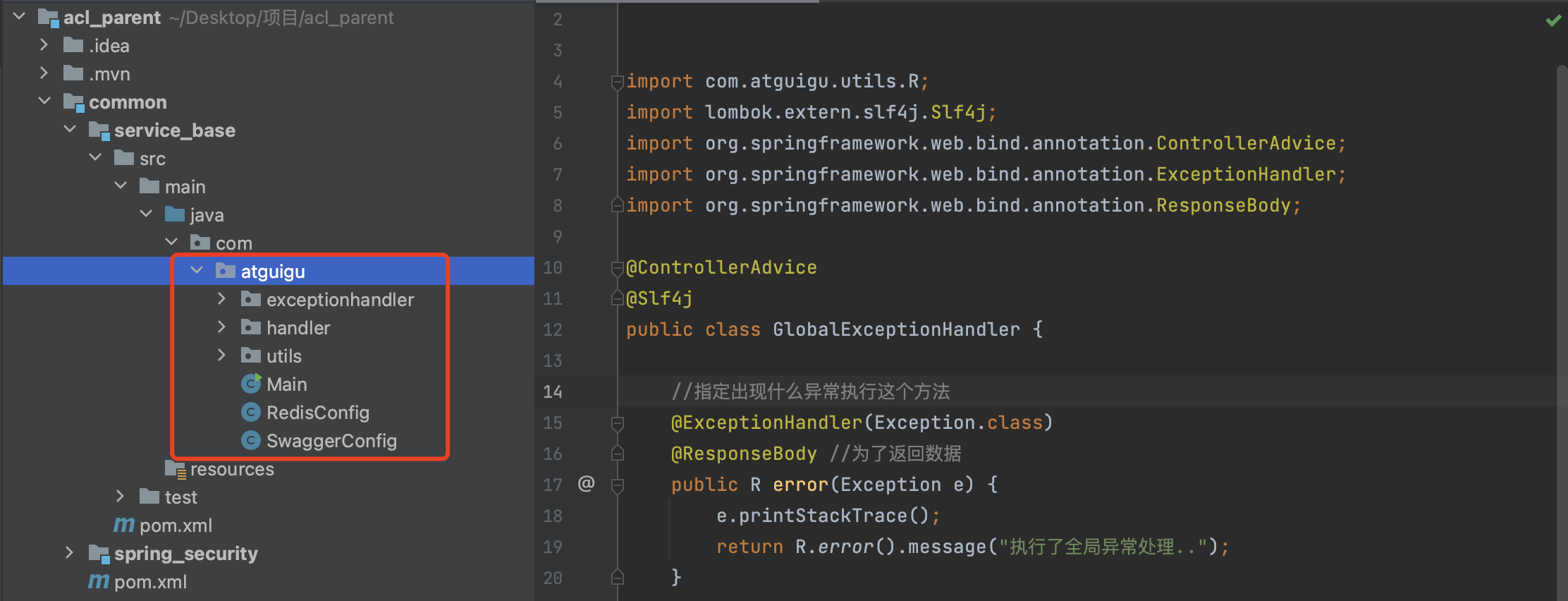Click the @ gutter icon on line 17
The width and height of the screenshot is (1568, 601).
tap(586, 484)
